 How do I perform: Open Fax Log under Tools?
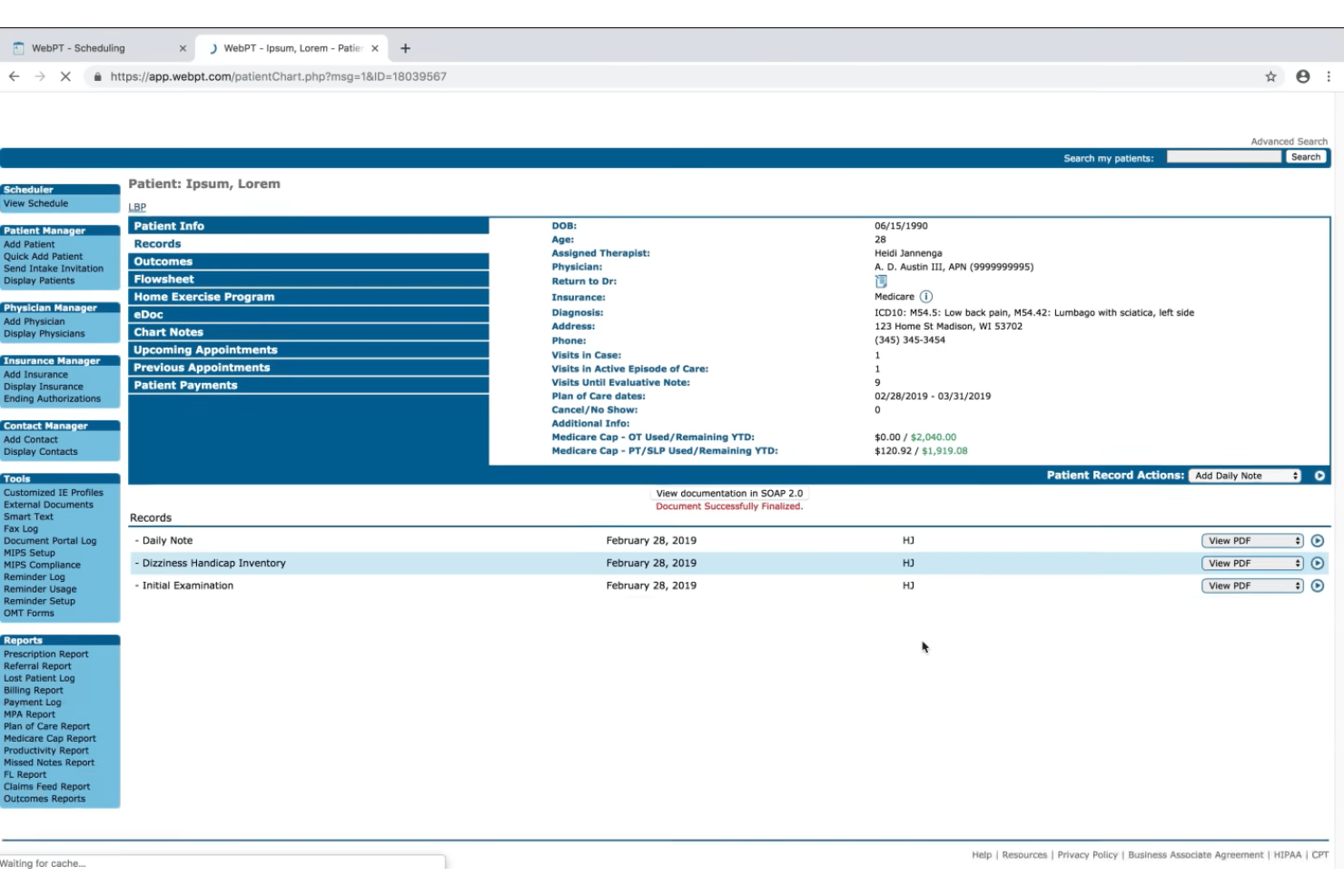click(x=21, y=529)
